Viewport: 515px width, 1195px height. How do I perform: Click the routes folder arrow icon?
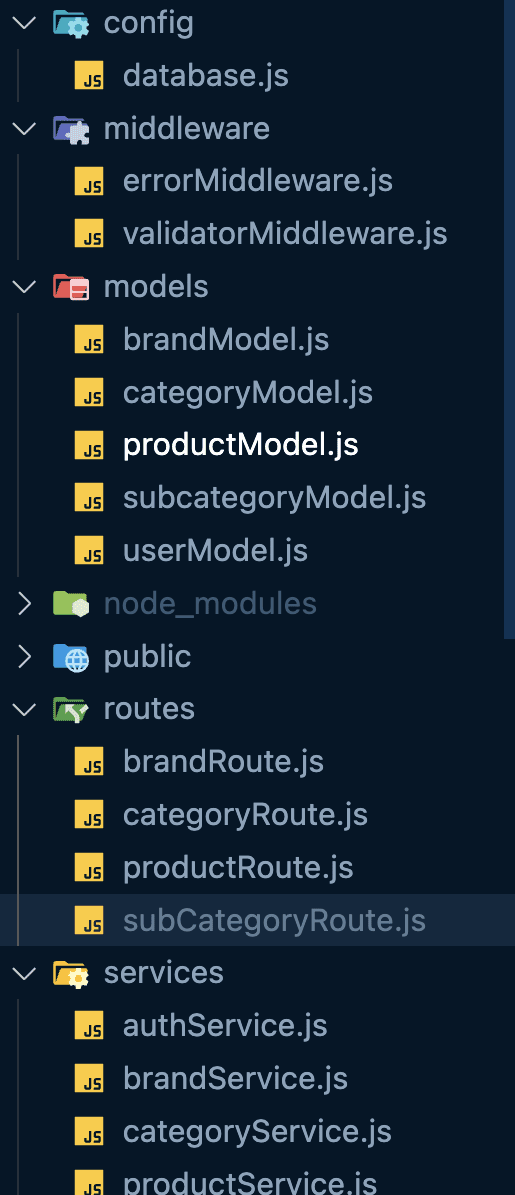click(x=71, y=709)
